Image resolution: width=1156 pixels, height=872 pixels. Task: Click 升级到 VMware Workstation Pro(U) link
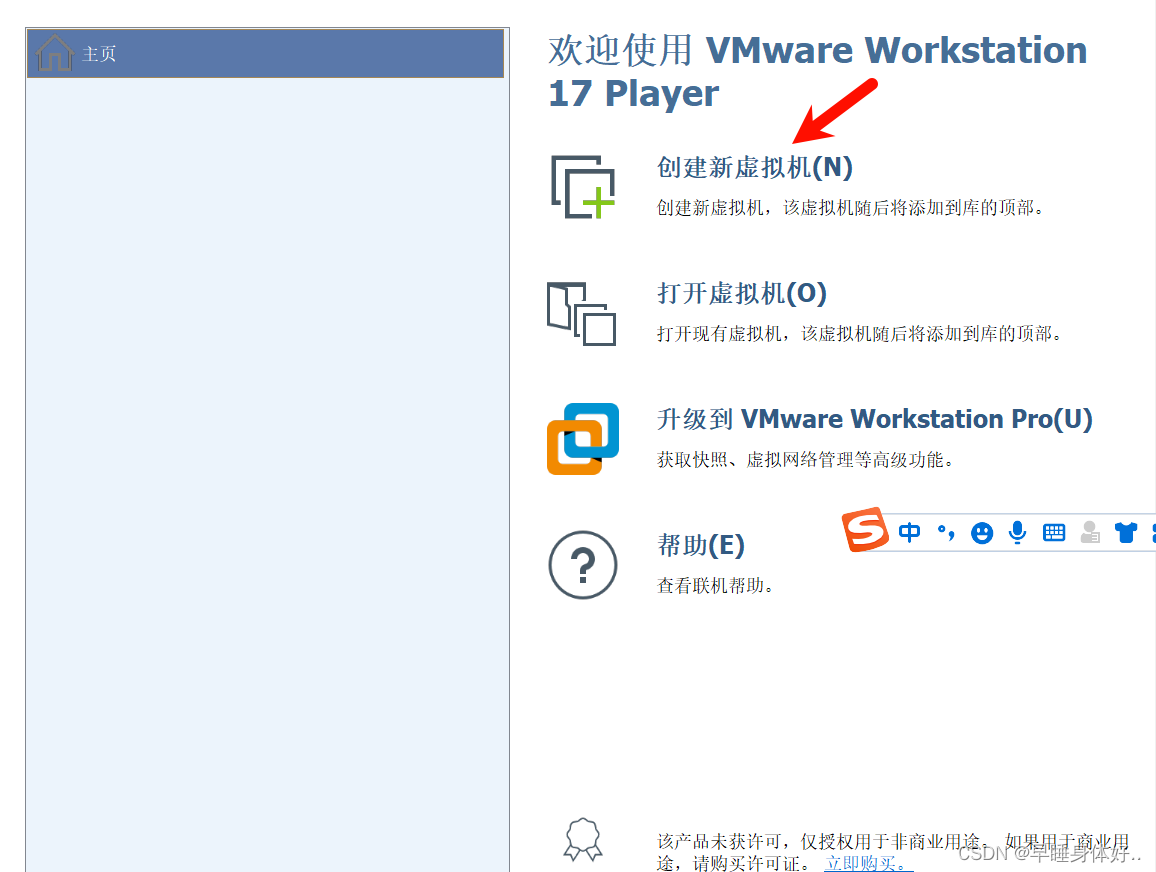(x=874, y=419)
